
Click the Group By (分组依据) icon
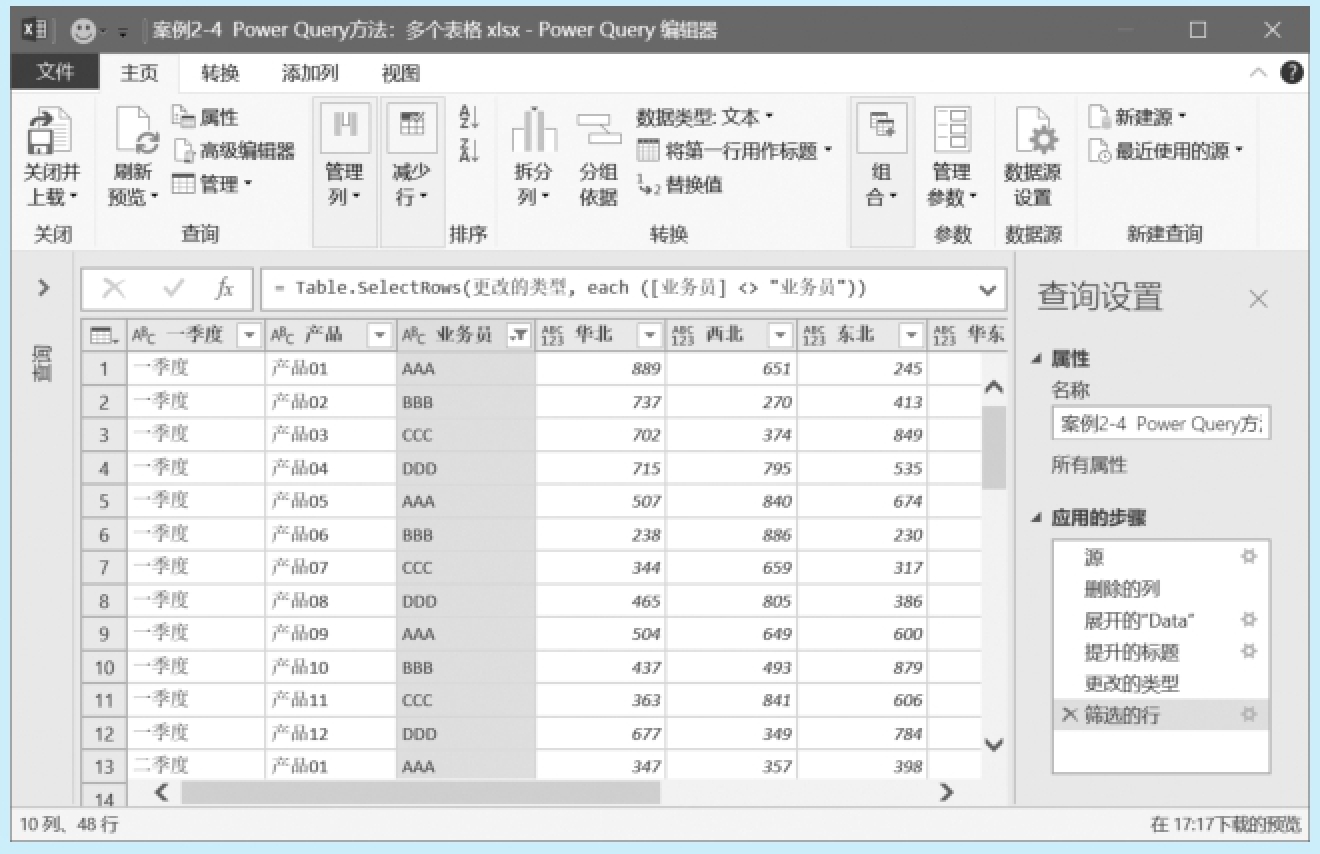pyautogui.click(x=598, y=131)
